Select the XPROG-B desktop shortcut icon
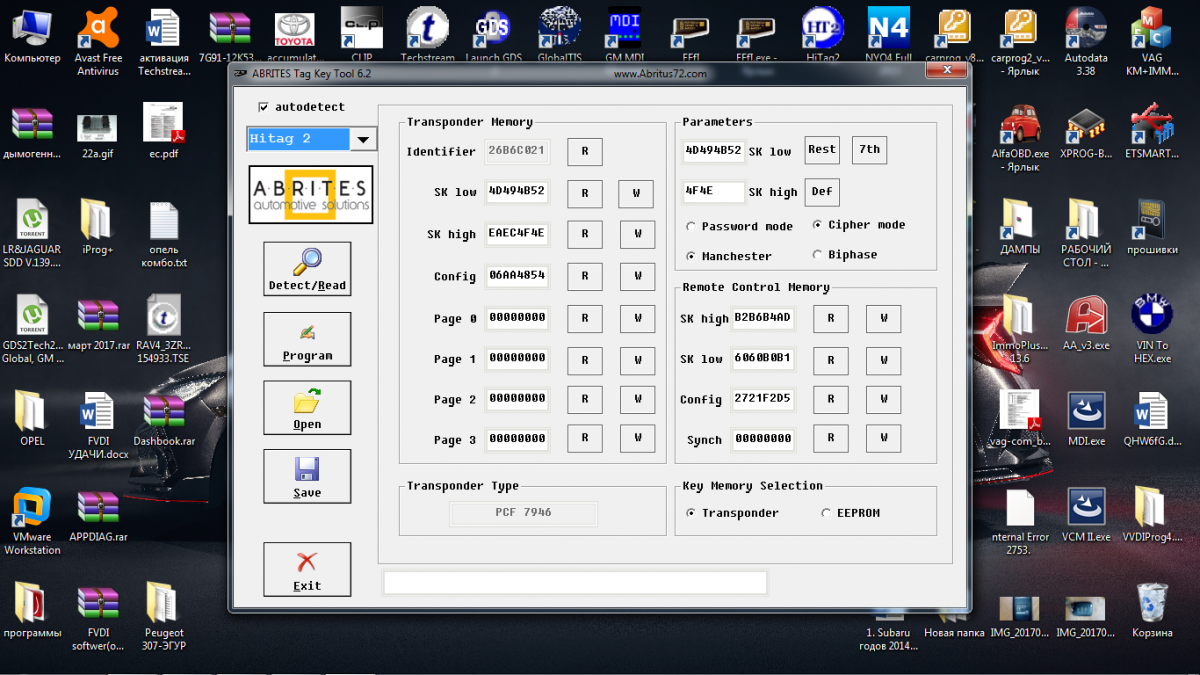 pyautogui.click(x=1085, y=130)
